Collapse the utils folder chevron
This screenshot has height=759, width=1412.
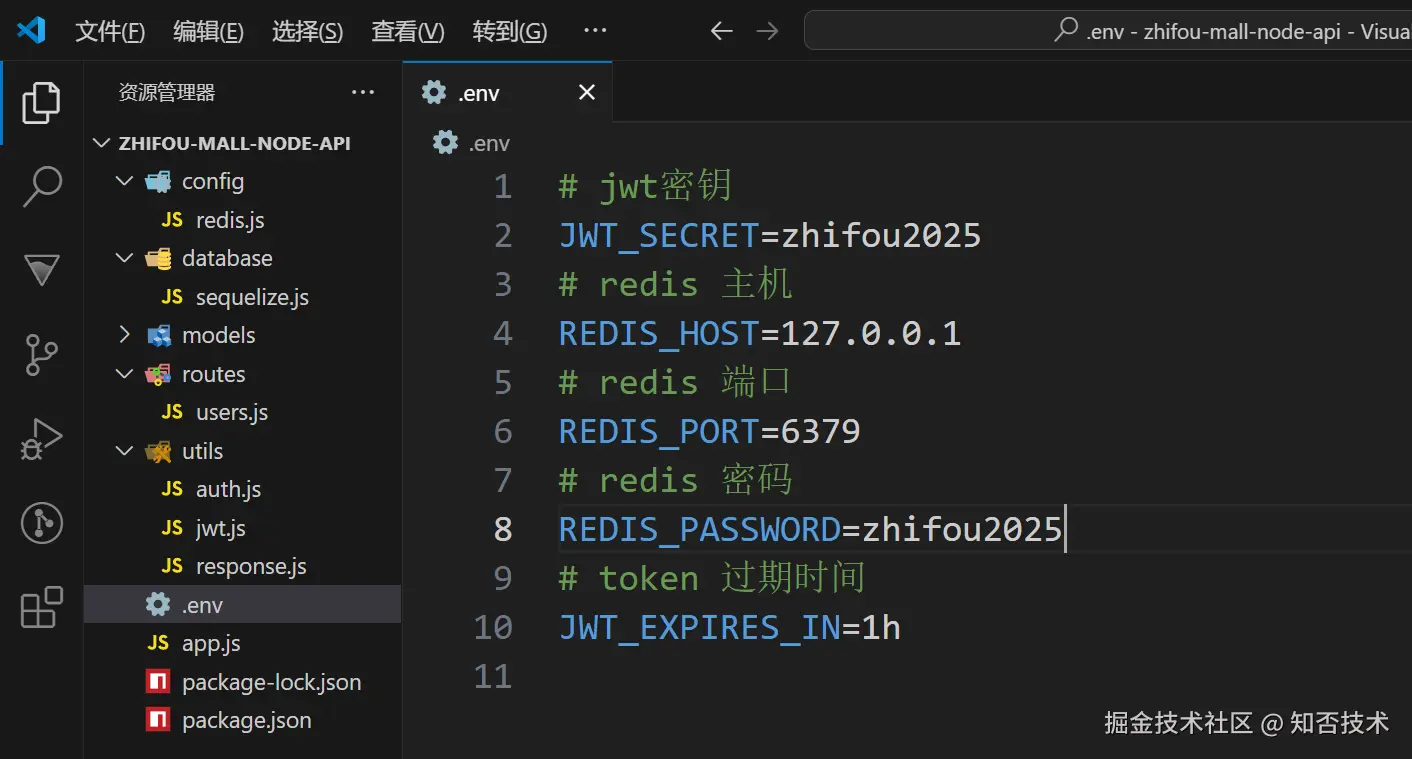click(x=125, y=451)
